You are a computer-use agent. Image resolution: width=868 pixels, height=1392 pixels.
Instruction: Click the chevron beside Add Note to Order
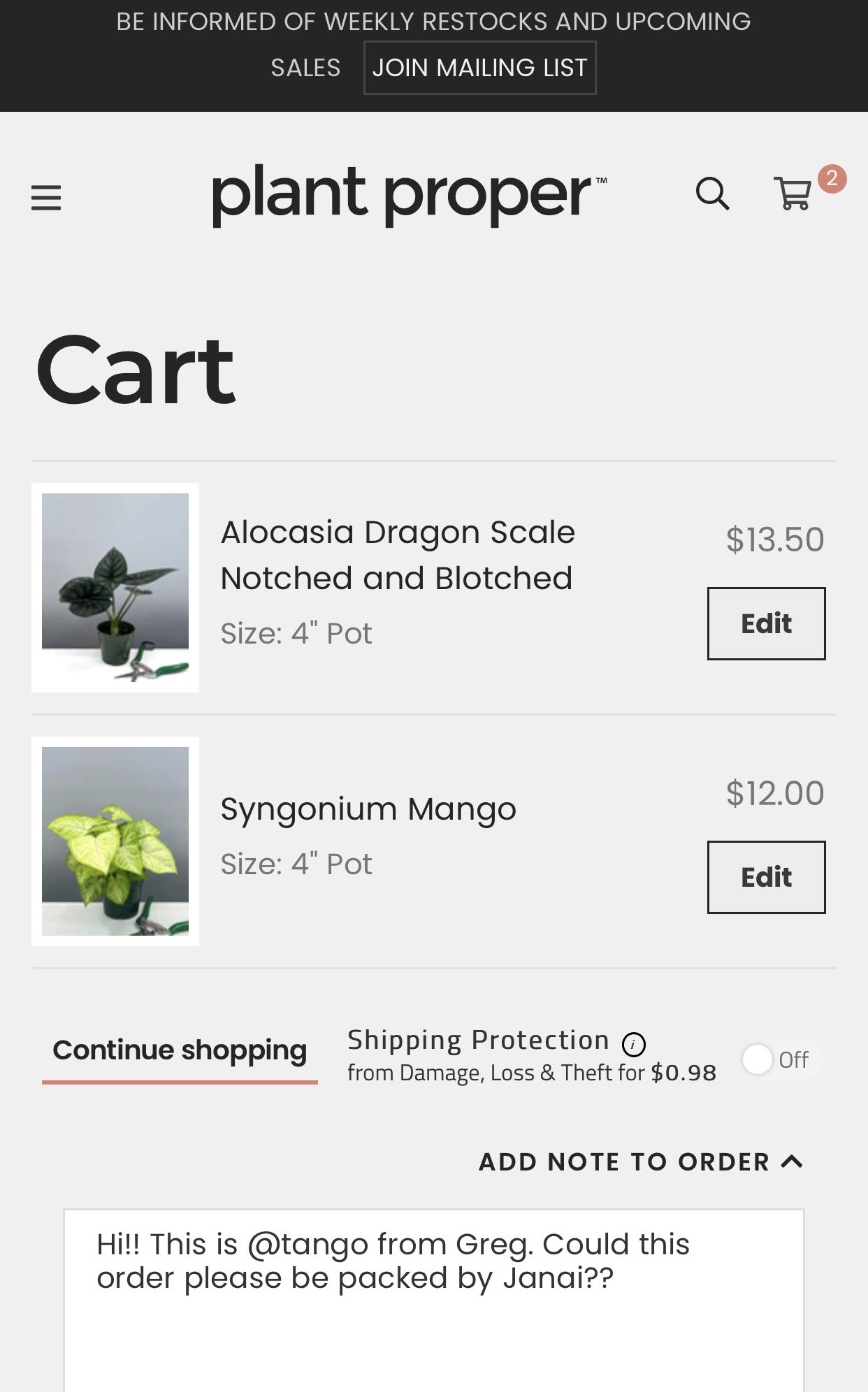(792, 1161)
